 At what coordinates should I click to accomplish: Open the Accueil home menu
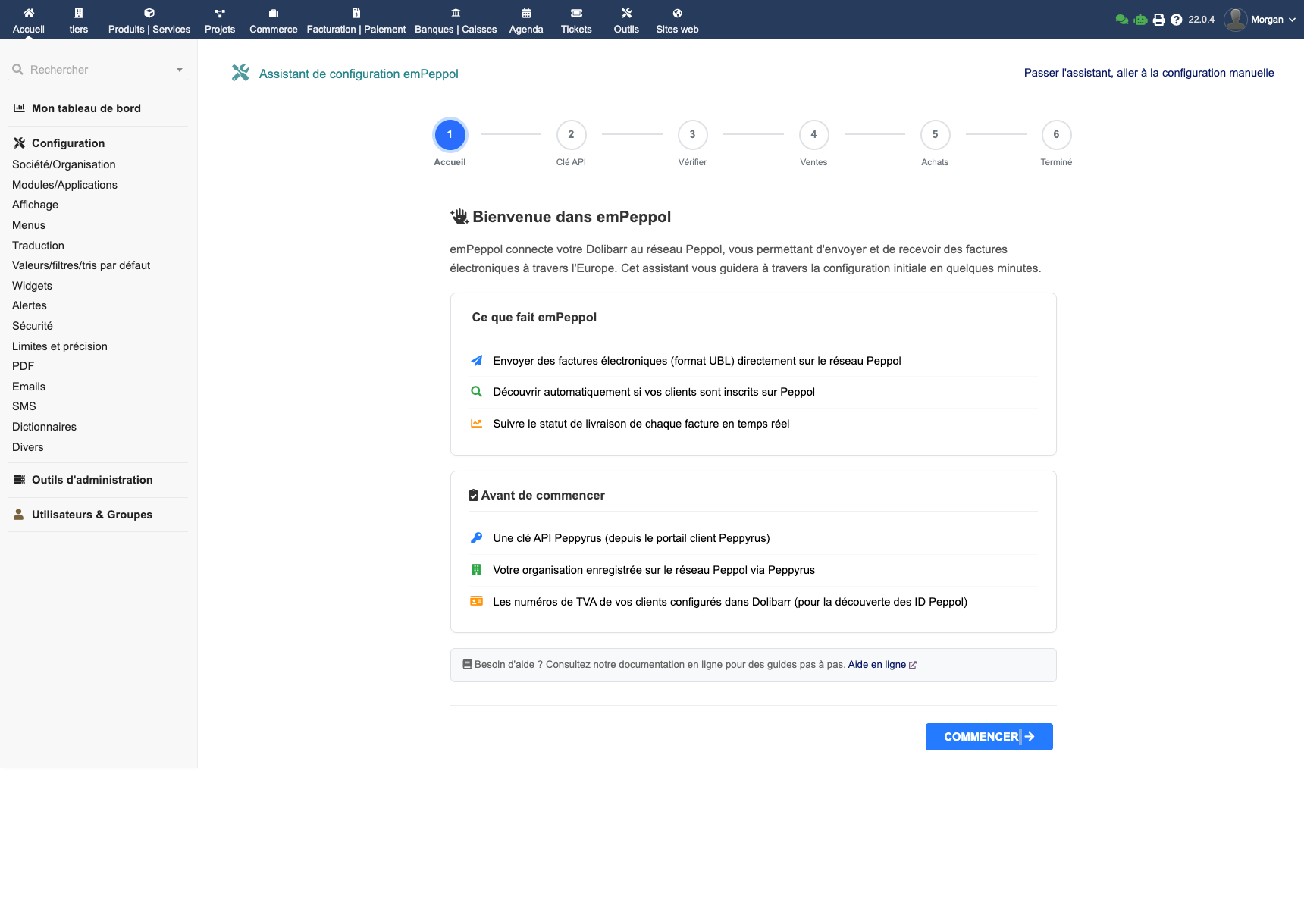pos(29,20)
